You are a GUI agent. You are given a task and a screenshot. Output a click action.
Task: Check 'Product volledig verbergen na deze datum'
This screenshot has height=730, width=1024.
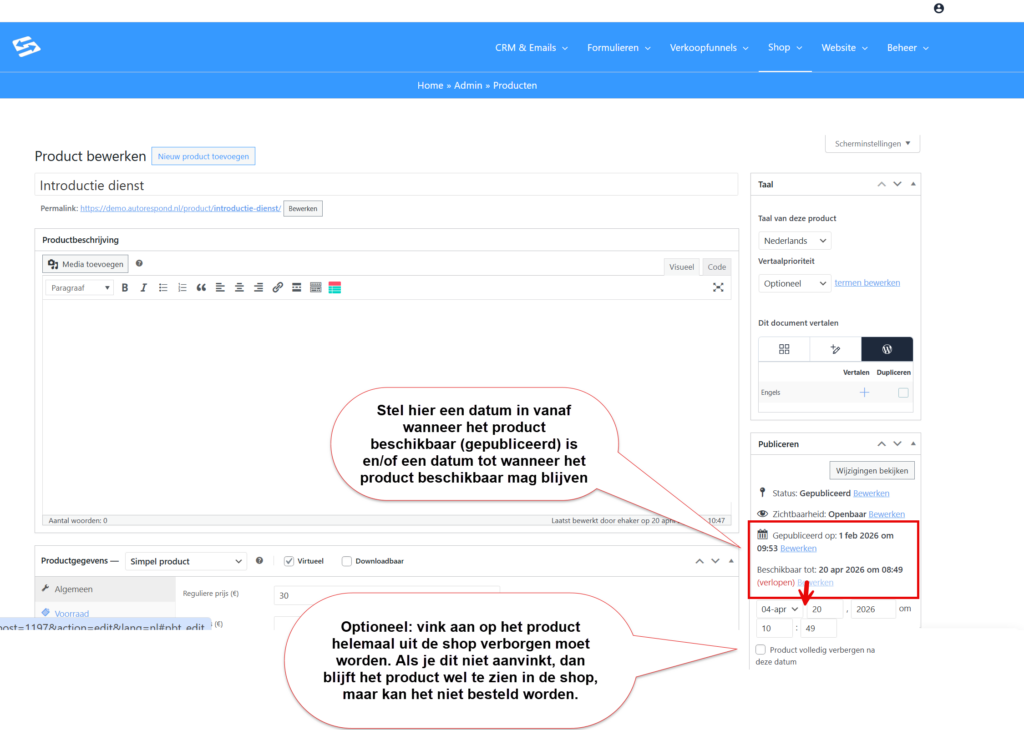point(761,650)
